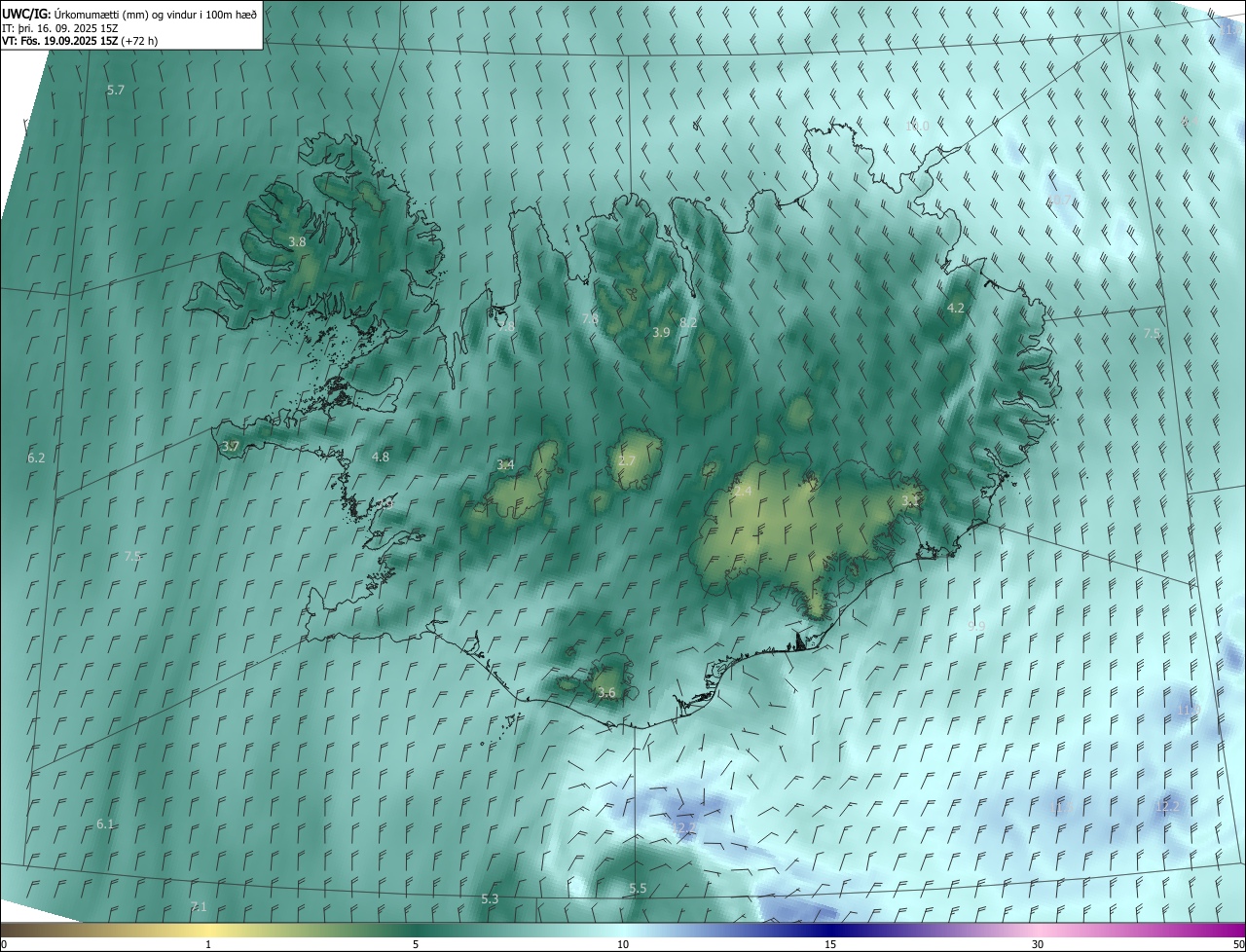Click the '50' tick on the color scale
1246x952 pixels.
1238,944
